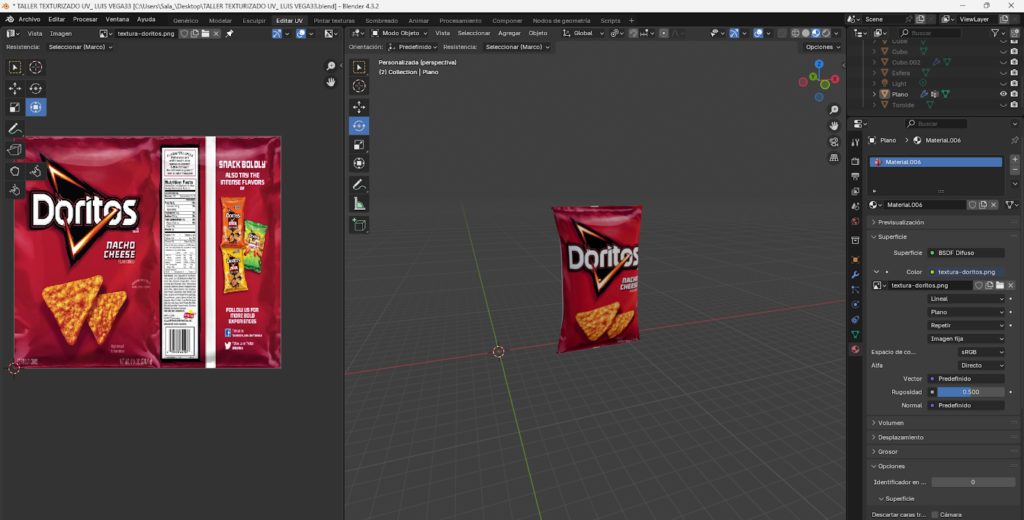
Task: Open the World properties tab
Action: 856,221
